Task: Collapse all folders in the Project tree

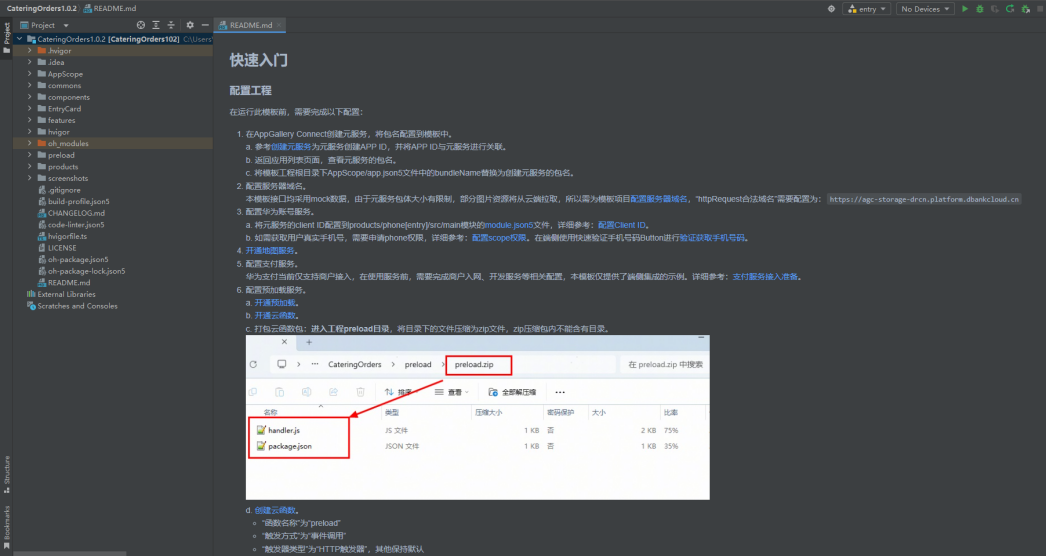Action: click(170, 24)
